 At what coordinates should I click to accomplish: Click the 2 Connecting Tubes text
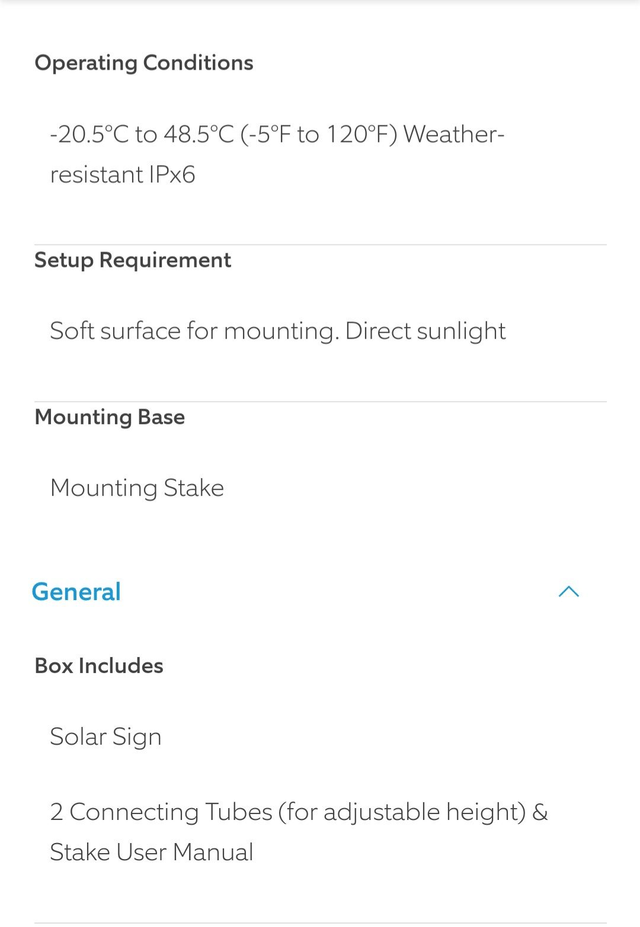click(160, 812)
